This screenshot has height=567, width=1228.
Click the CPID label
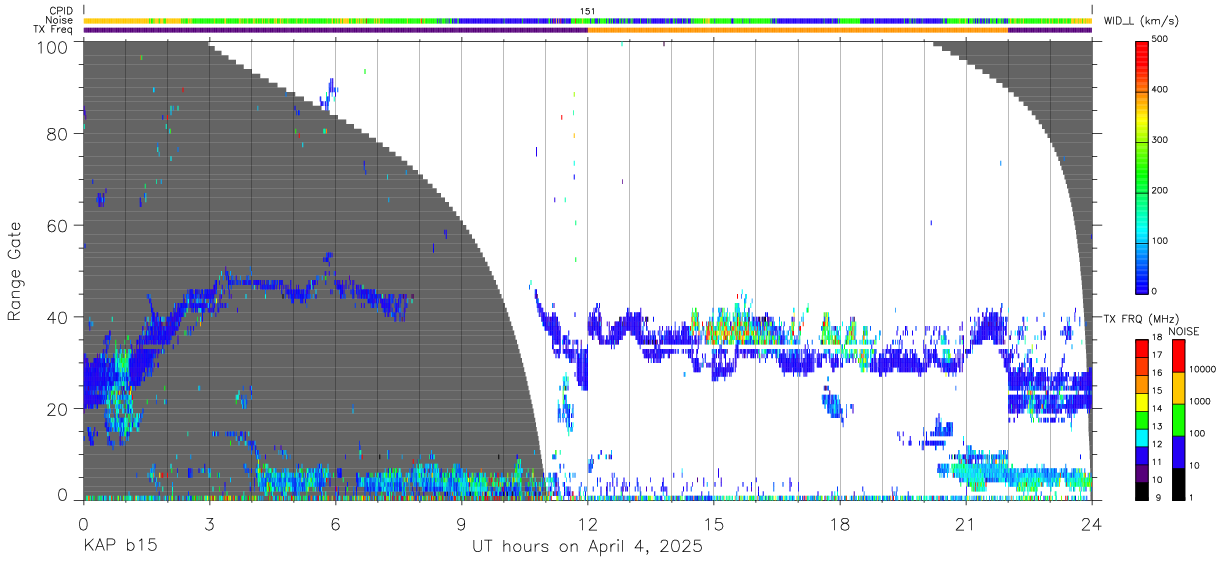point(60,11)
